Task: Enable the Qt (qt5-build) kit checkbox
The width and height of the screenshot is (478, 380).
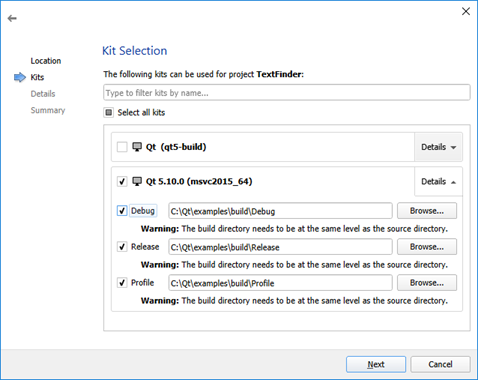Action: click(122, 147)
